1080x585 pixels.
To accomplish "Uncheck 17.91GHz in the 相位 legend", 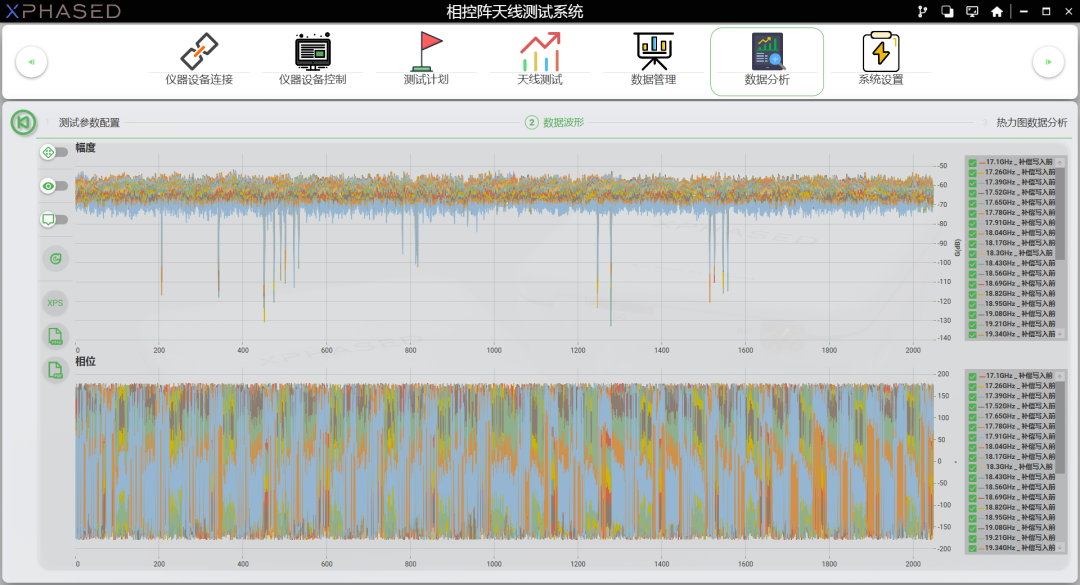I will click(x=973, y=438).
